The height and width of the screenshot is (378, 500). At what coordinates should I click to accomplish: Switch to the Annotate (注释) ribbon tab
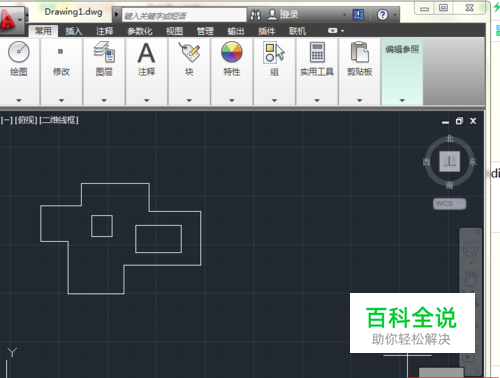tap(104, 31)
